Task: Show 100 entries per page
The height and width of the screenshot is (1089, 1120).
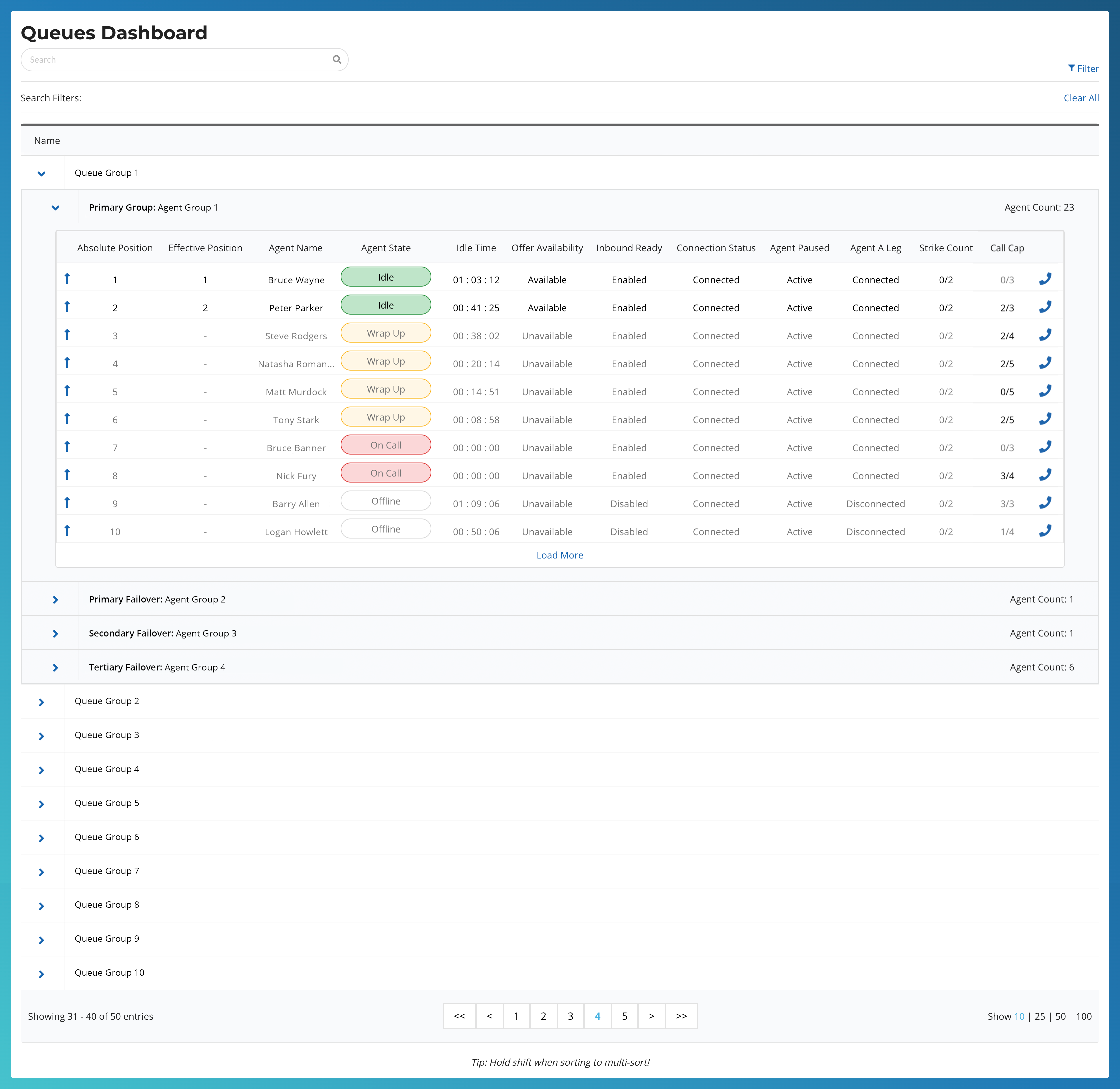Action: 1084,1016
